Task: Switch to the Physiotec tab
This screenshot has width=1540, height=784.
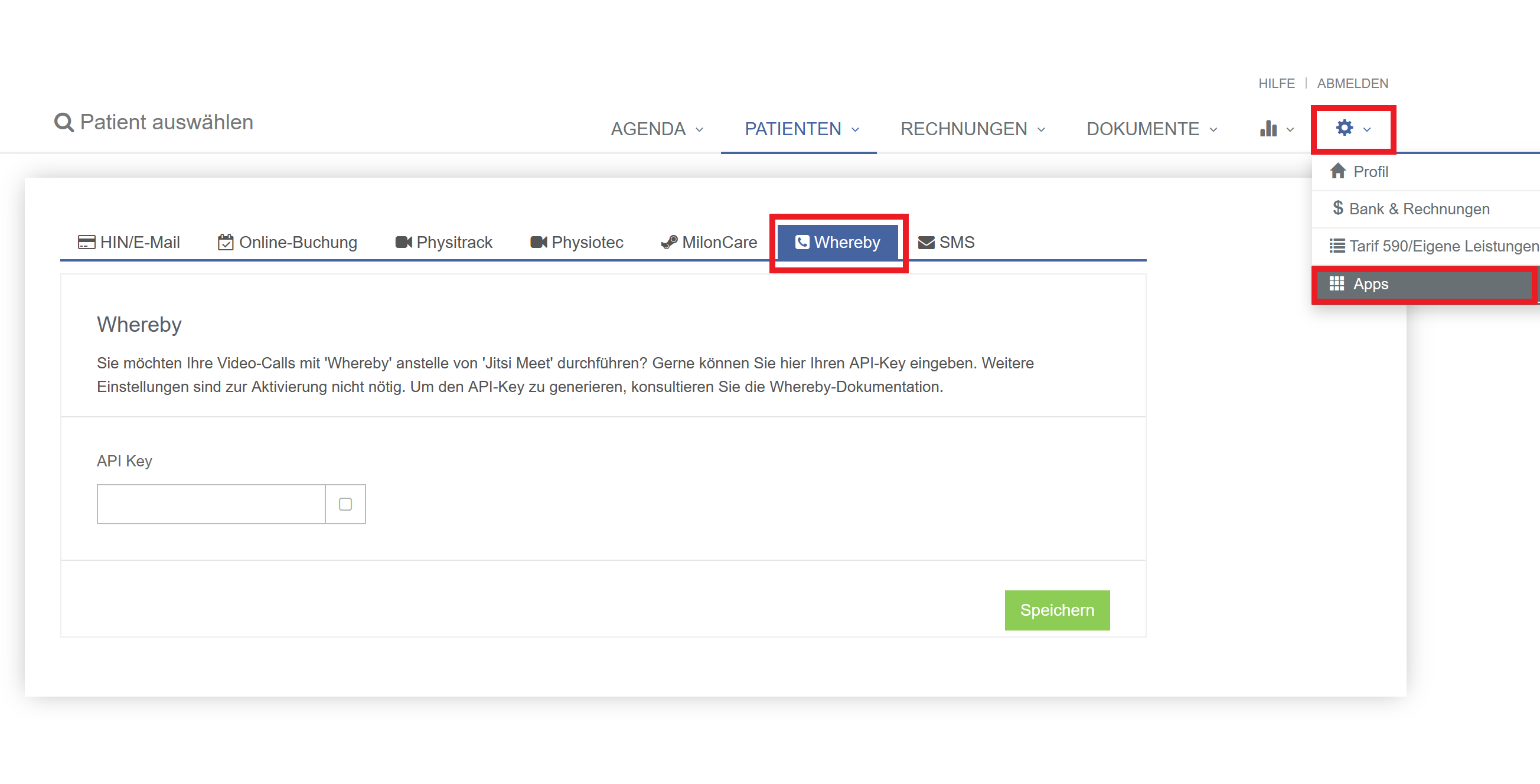Action: point(576,242)
